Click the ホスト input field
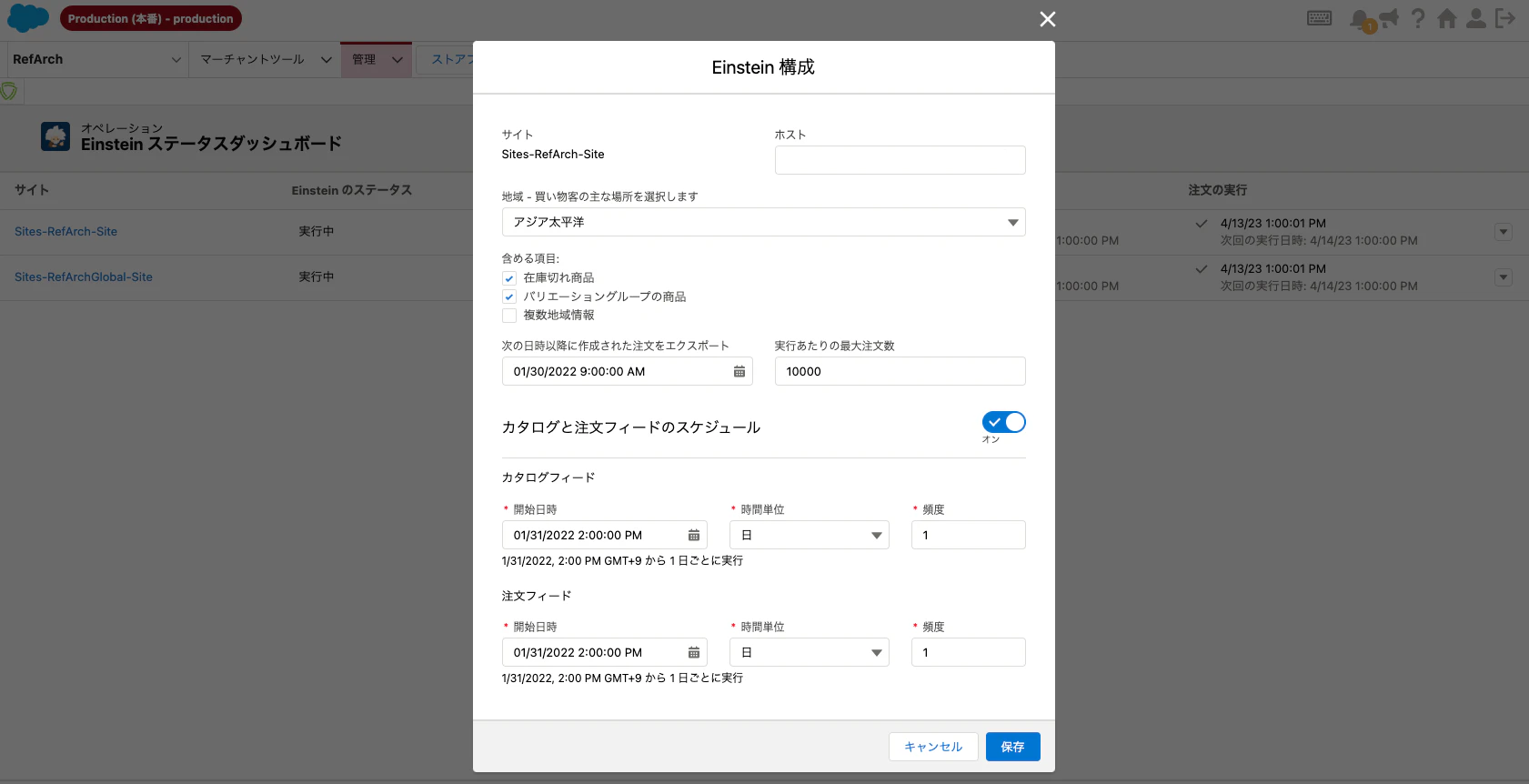 point(900,160)
